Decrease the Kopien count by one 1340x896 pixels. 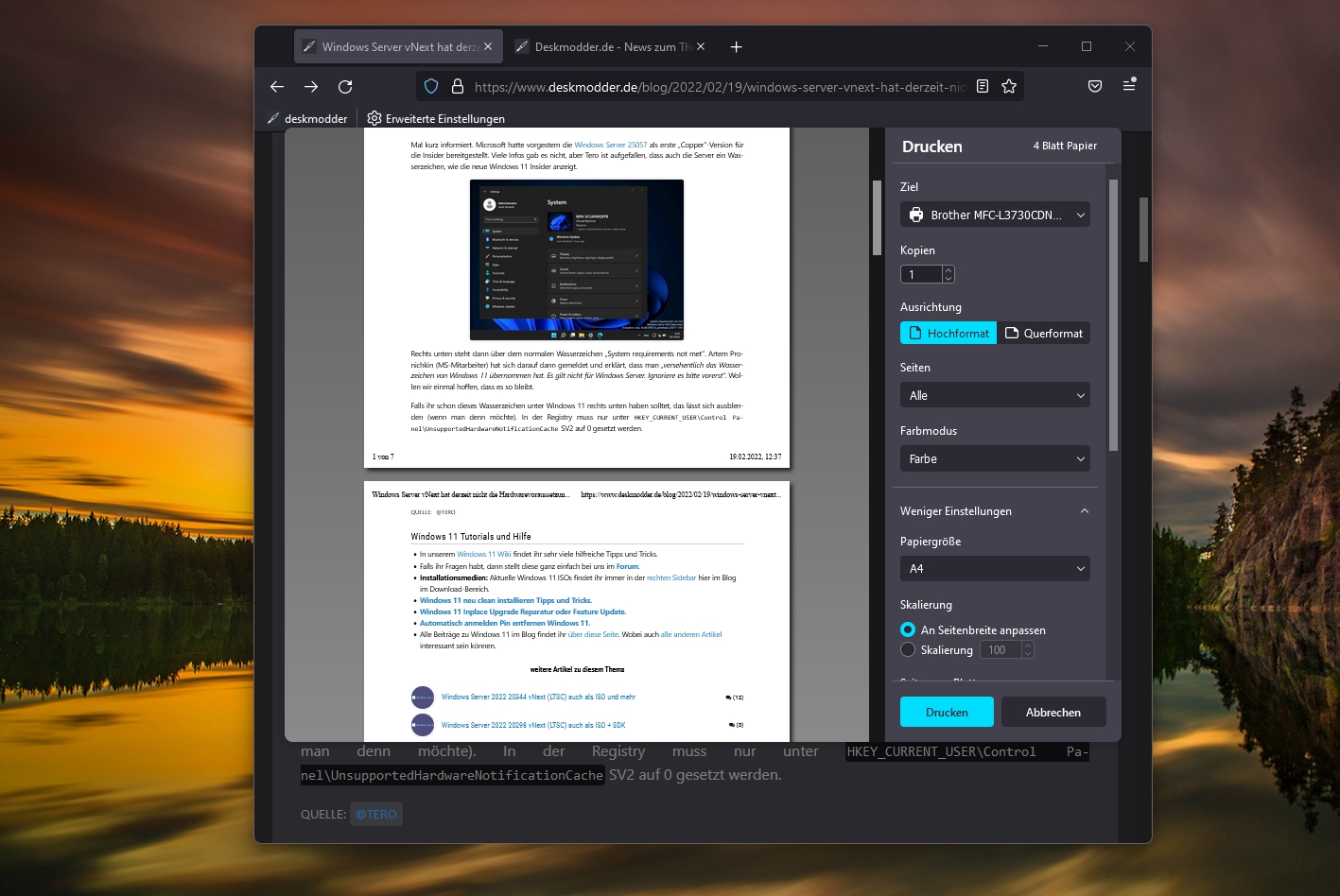[x=948, y=279]
